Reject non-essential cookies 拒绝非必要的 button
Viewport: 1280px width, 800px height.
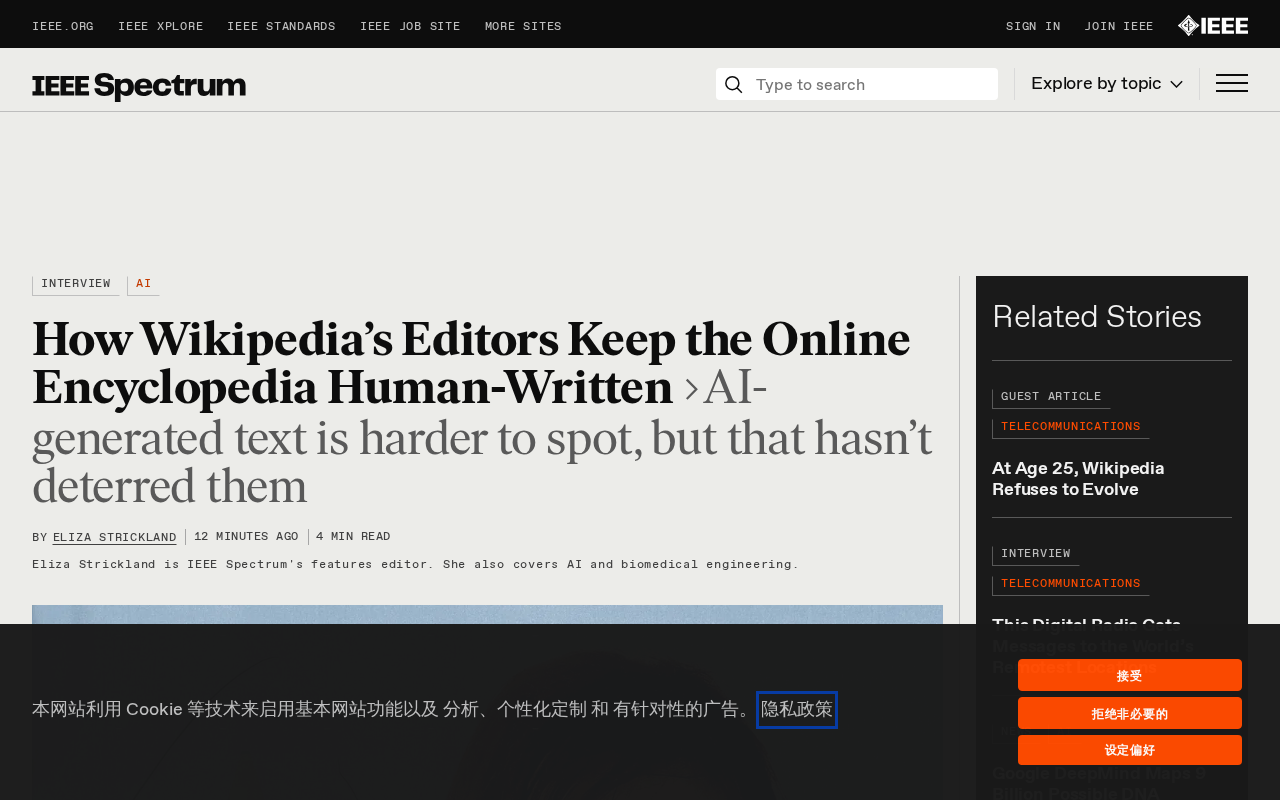tap(1130, 713)
